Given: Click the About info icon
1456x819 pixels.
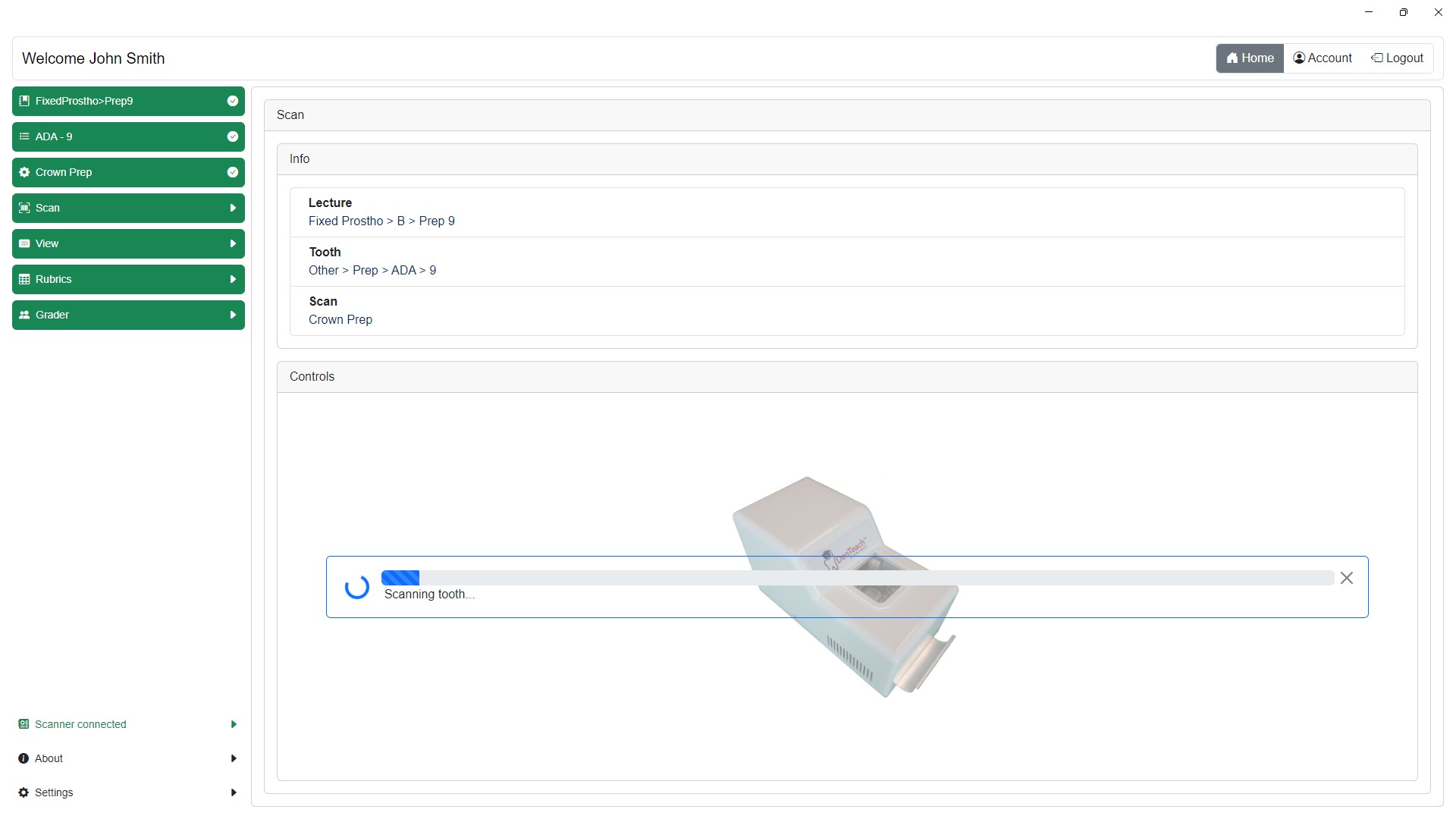Looking at the screenshot, I should pyautogui.click(x=24, y=758).
